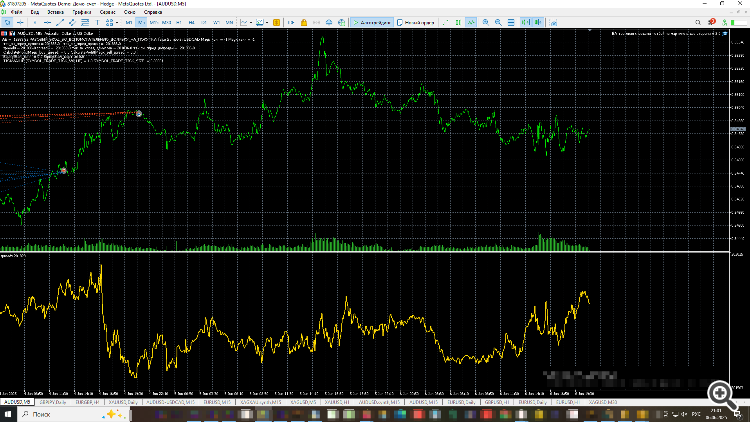Viewport: 750px width, 422px height.
Task: Open the Windows Start button
Action: point(8,414)
